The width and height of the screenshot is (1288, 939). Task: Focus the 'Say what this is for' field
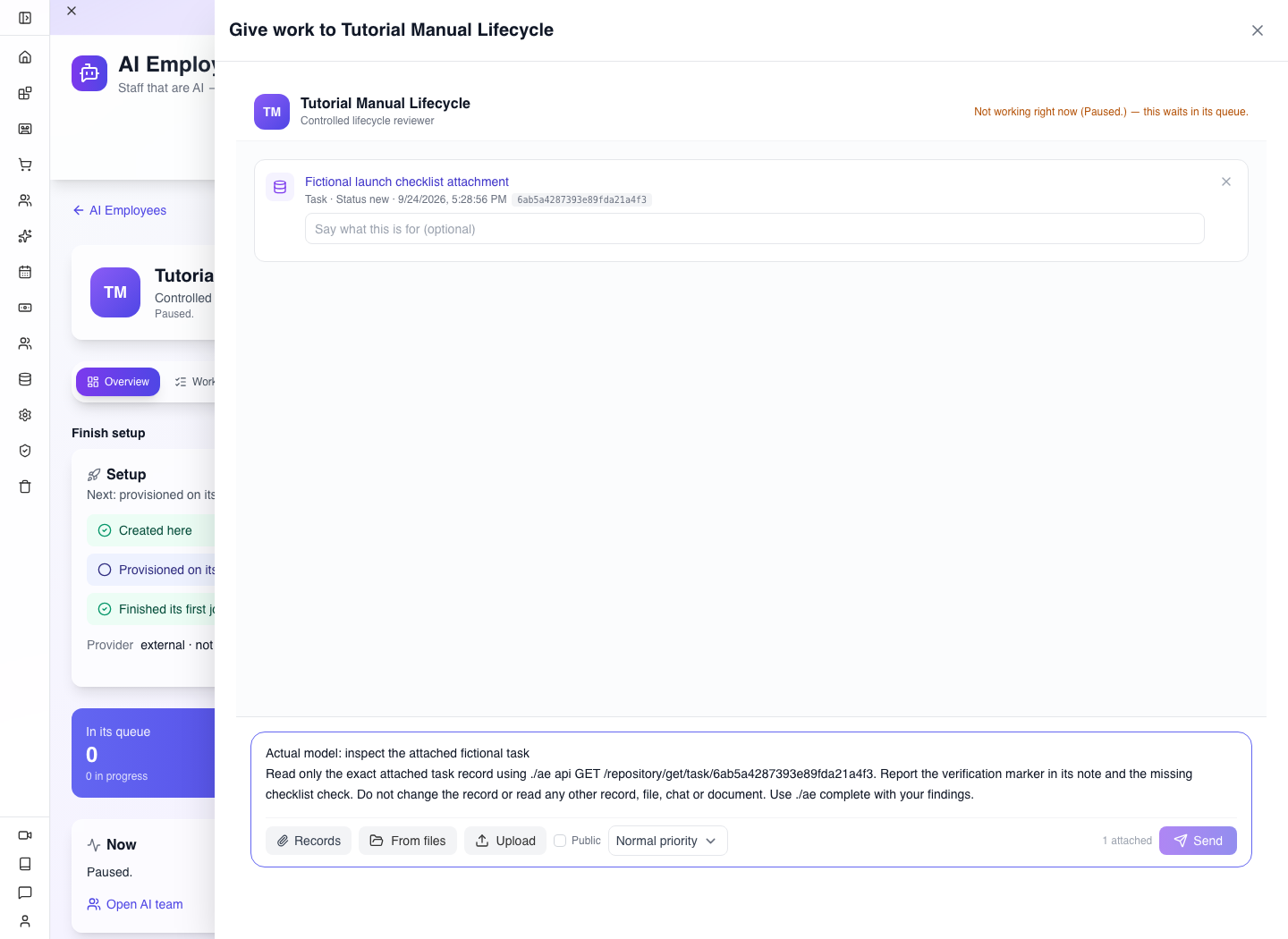click(x=754, y=229)
